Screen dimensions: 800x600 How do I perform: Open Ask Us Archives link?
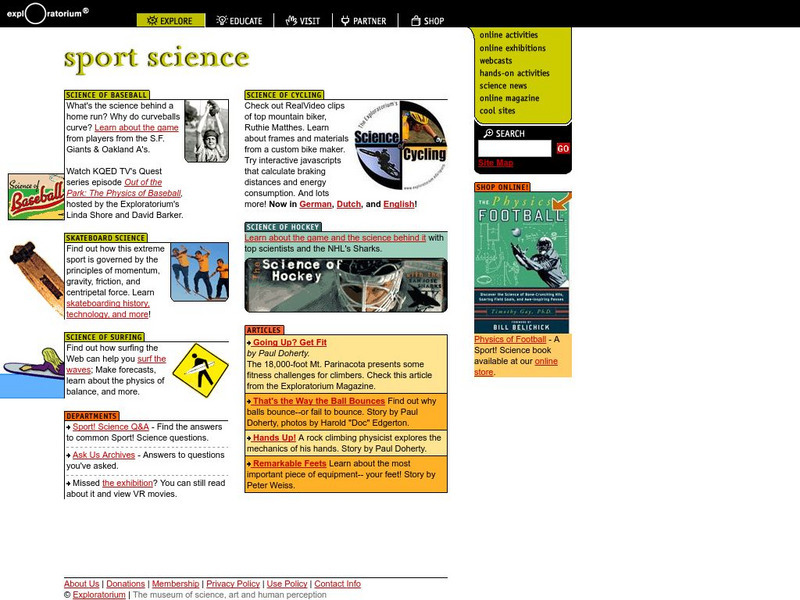click(104, 455)
